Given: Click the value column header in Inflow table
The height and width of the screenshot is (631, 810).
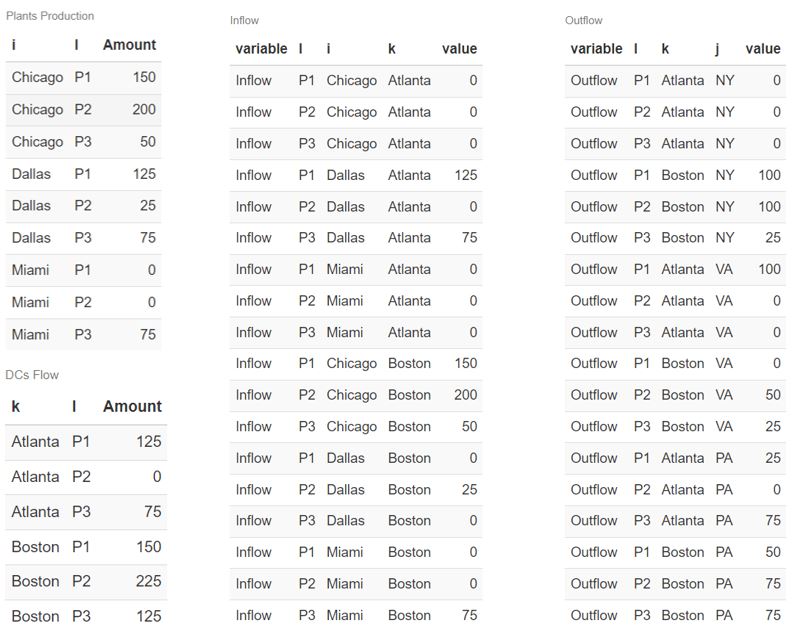Looking at the screenshot, I should pos(459,49).
